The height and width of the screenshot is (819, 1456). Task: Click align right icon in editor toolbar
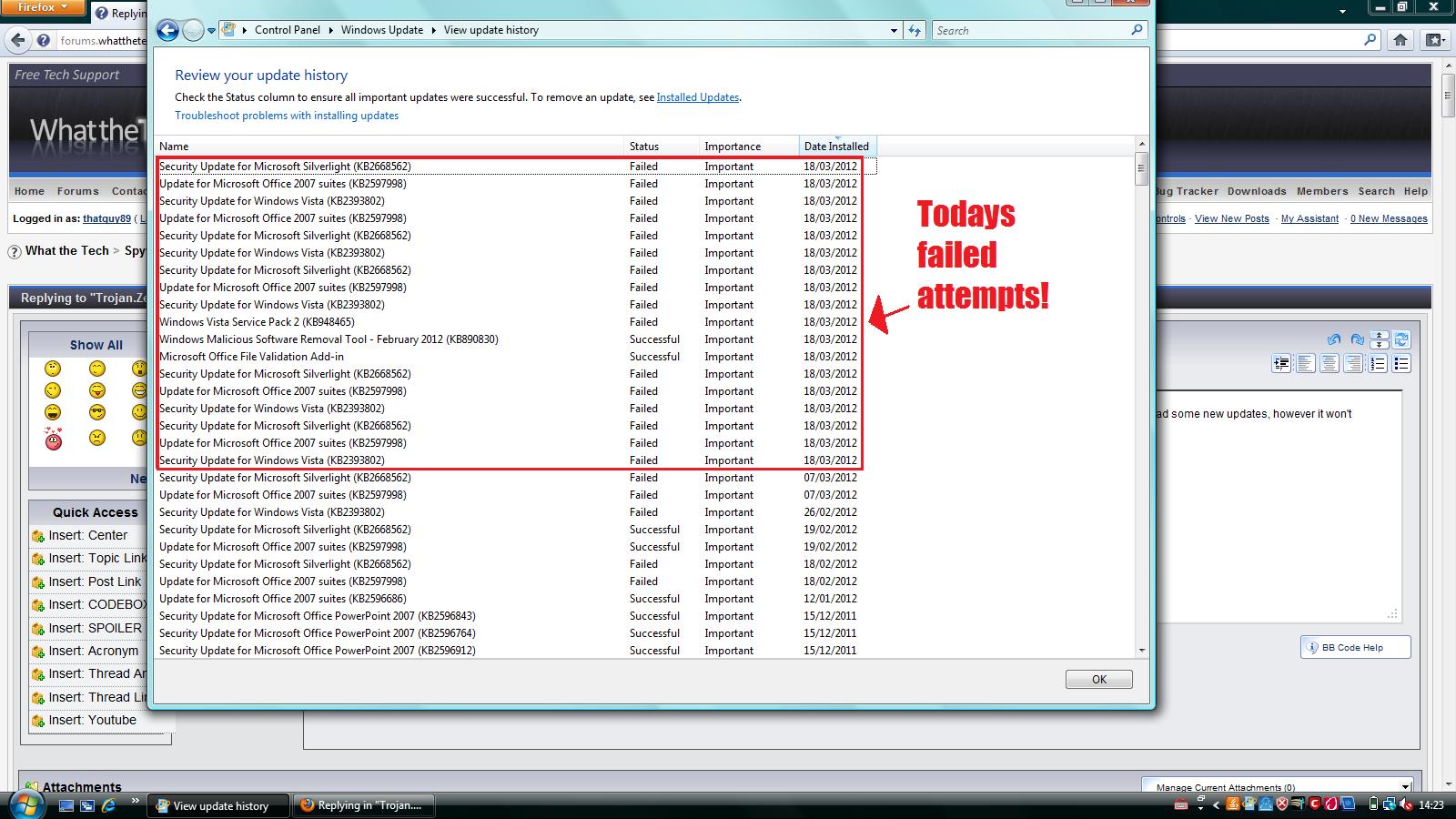pyautogui.click(x=1354, y=364)
